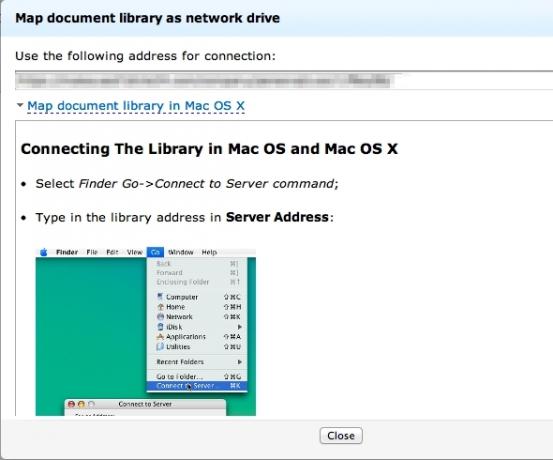Click the Home icon in Go menu
This screenshot has width=553, height=460.
(x=160, y=307)
